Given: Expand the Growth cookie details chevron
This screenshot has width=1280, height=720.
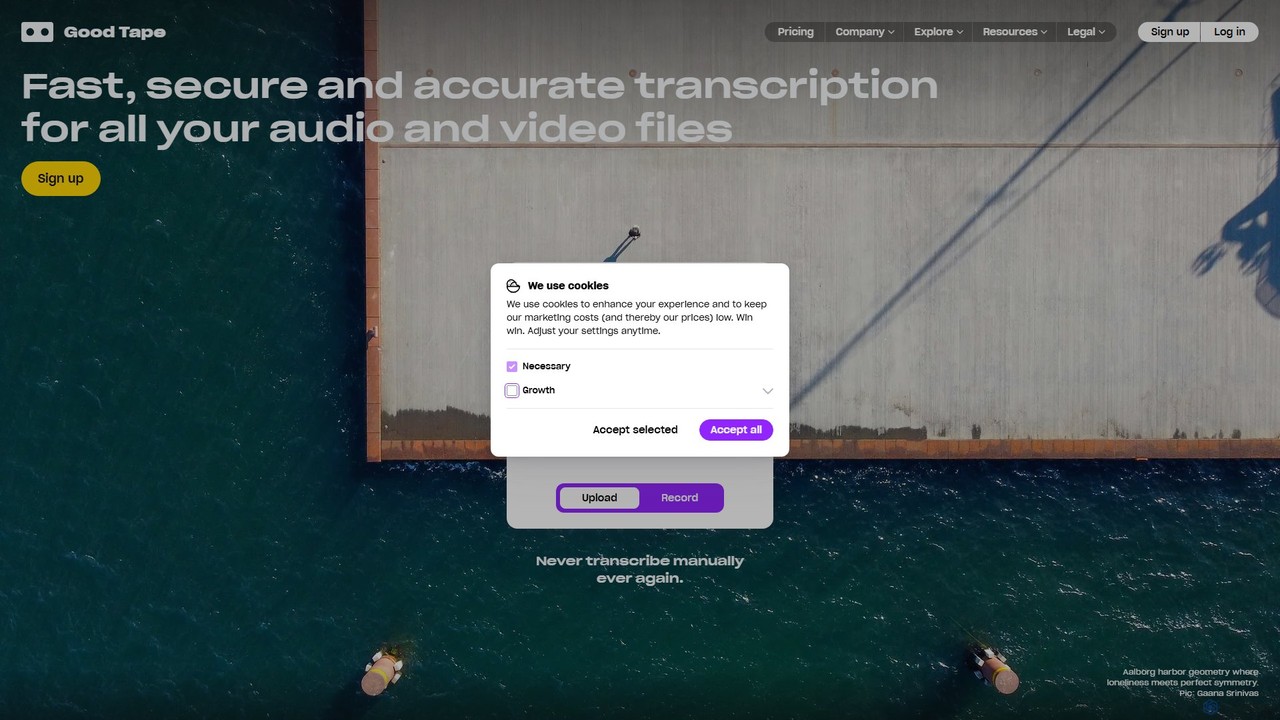Looking at the screenshot, I should [x=767, y=391].
